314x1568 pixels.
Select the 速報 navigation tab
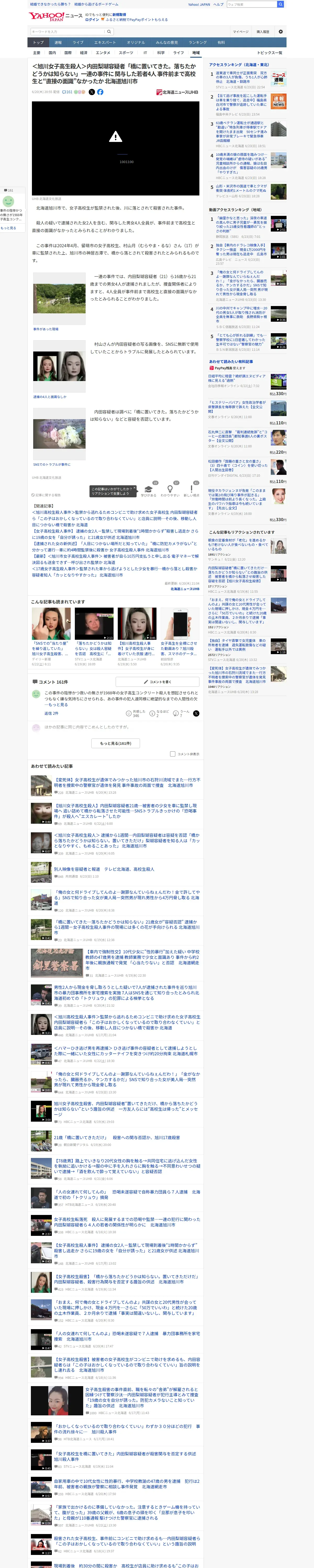click(58, 43)
